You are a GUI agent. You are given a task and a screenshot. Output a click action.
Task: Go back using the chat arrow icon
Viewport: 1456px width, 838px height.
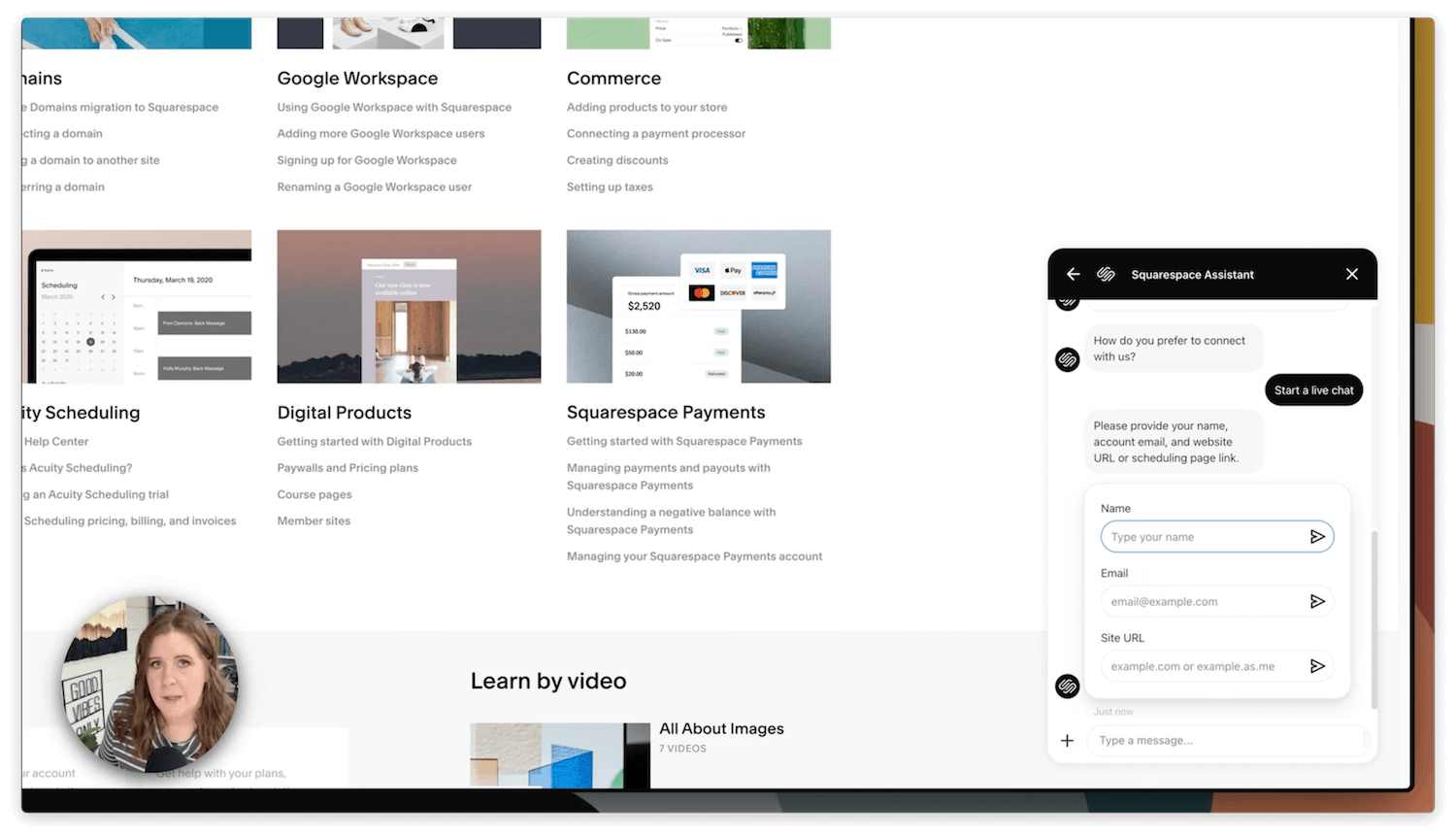[x=1073, y=275]
